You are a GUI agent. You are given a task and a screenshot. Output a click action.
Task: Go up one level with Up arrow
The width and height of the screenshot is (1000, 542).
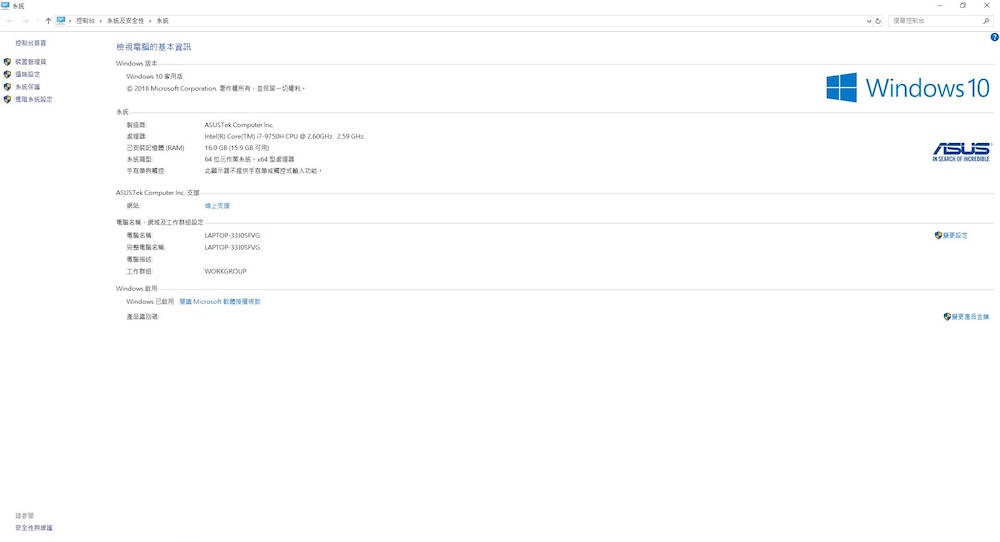(48, 21)
